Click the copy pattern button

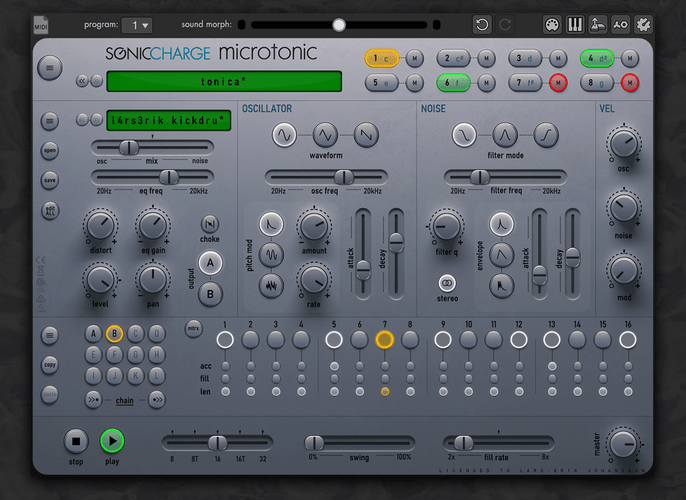50,365
